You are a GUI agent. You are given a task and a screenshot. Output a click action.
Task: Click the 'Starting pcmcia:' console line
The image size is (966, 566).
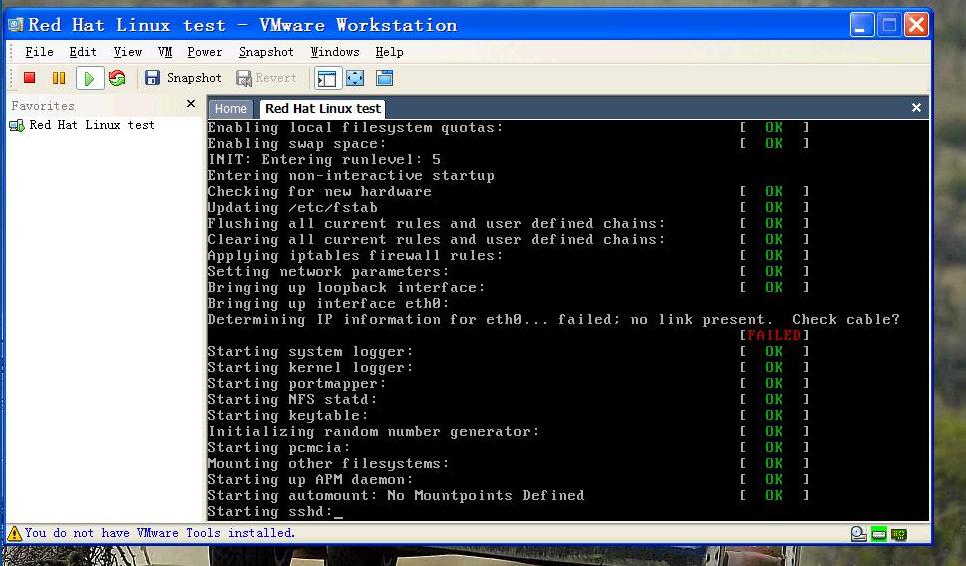tap(279, 447)
